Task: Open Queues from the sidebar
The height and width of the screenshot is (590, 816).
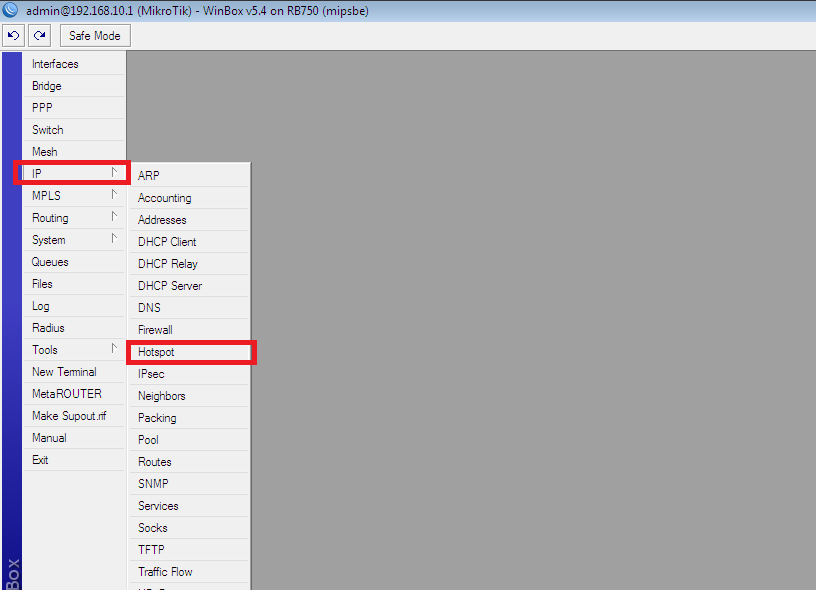Action: point(74,262)
